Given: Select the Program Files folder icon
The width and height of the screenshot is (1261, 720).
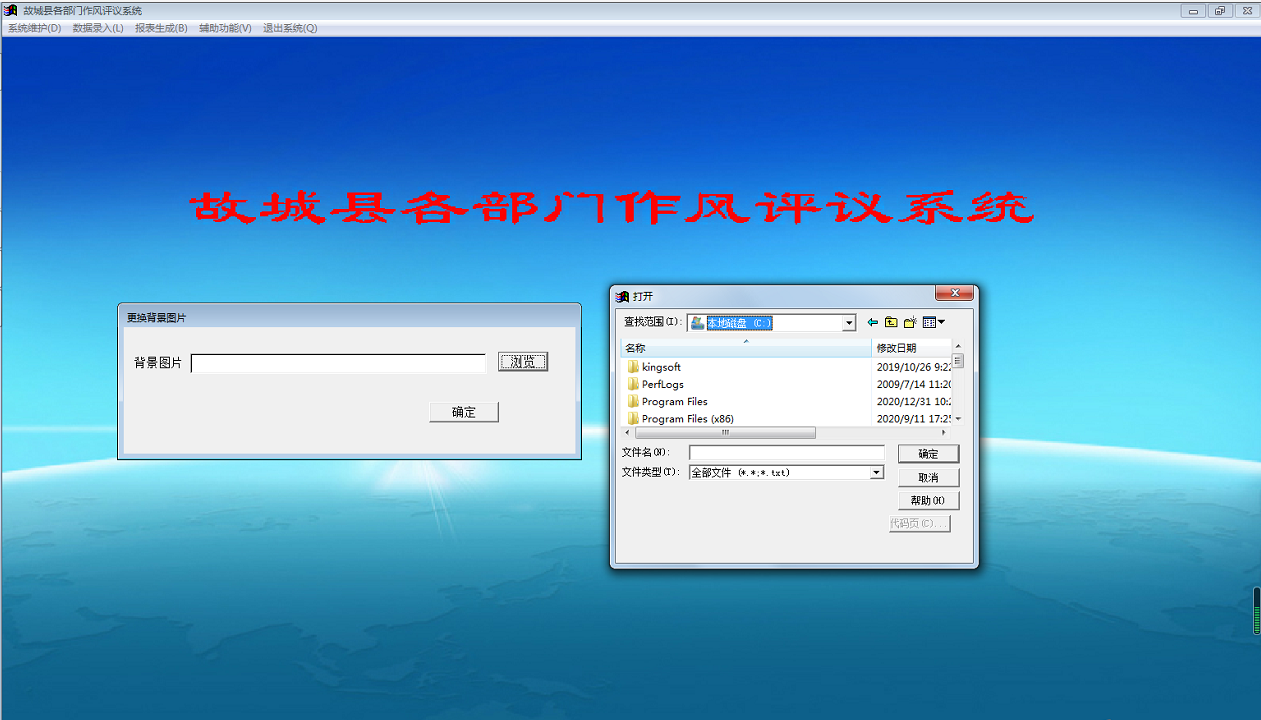Looking at the screenshot, I should (633, 401).
